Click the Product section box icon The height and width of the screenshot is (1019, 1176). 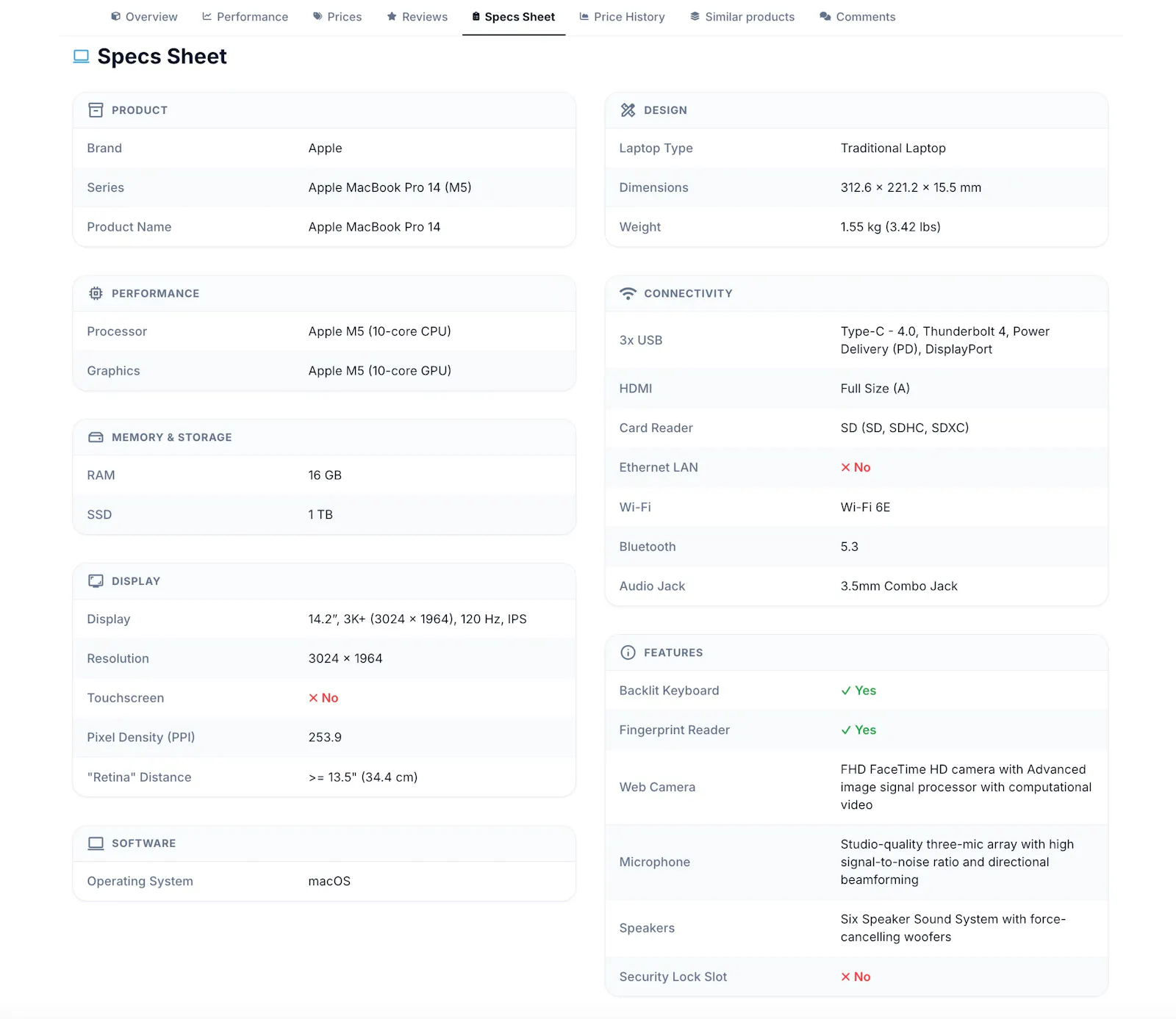point(96,110)
